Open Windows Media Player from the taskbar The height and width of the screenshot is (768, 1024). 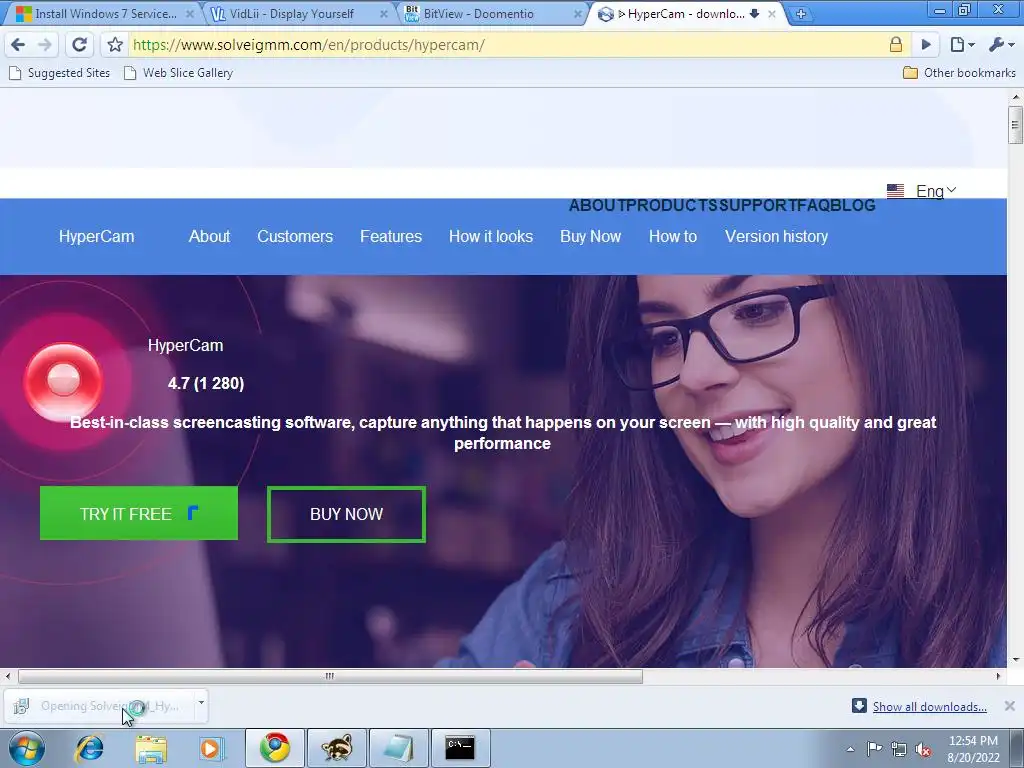tap(211, 748)
